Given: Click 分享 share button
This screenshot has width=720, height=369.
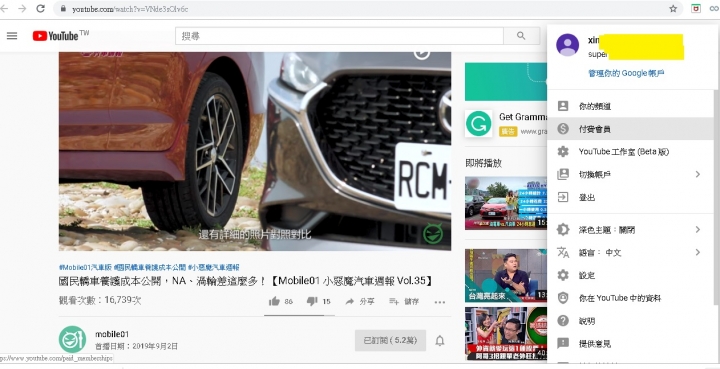Looking at the screenshot, I should click(360, 302).
